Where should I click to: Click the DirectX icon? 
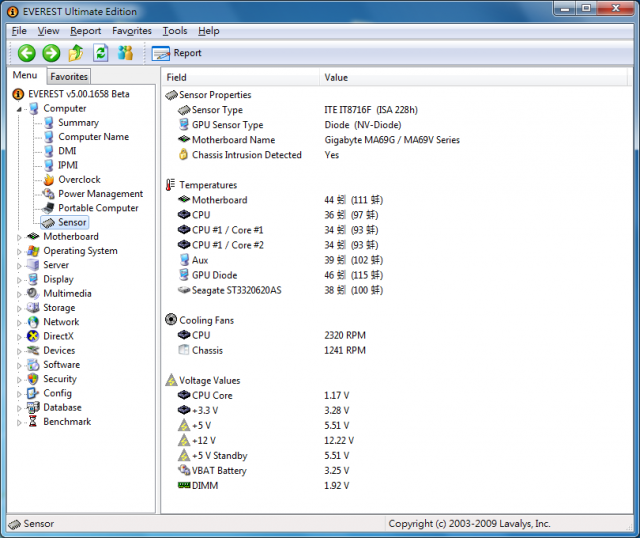(x=33, y=336)
